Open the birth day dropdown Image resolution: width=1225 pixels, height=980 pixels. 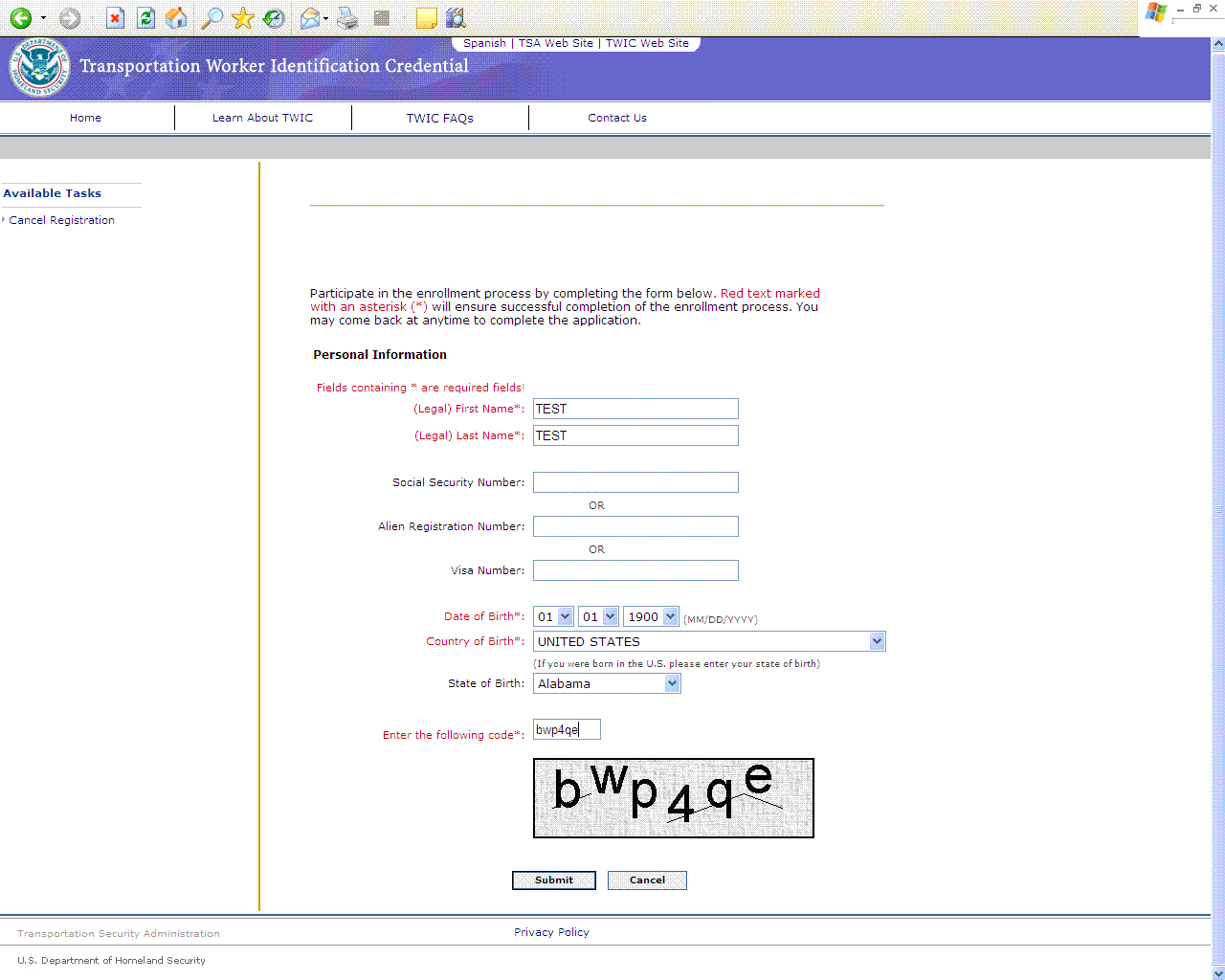pos(599,616)
